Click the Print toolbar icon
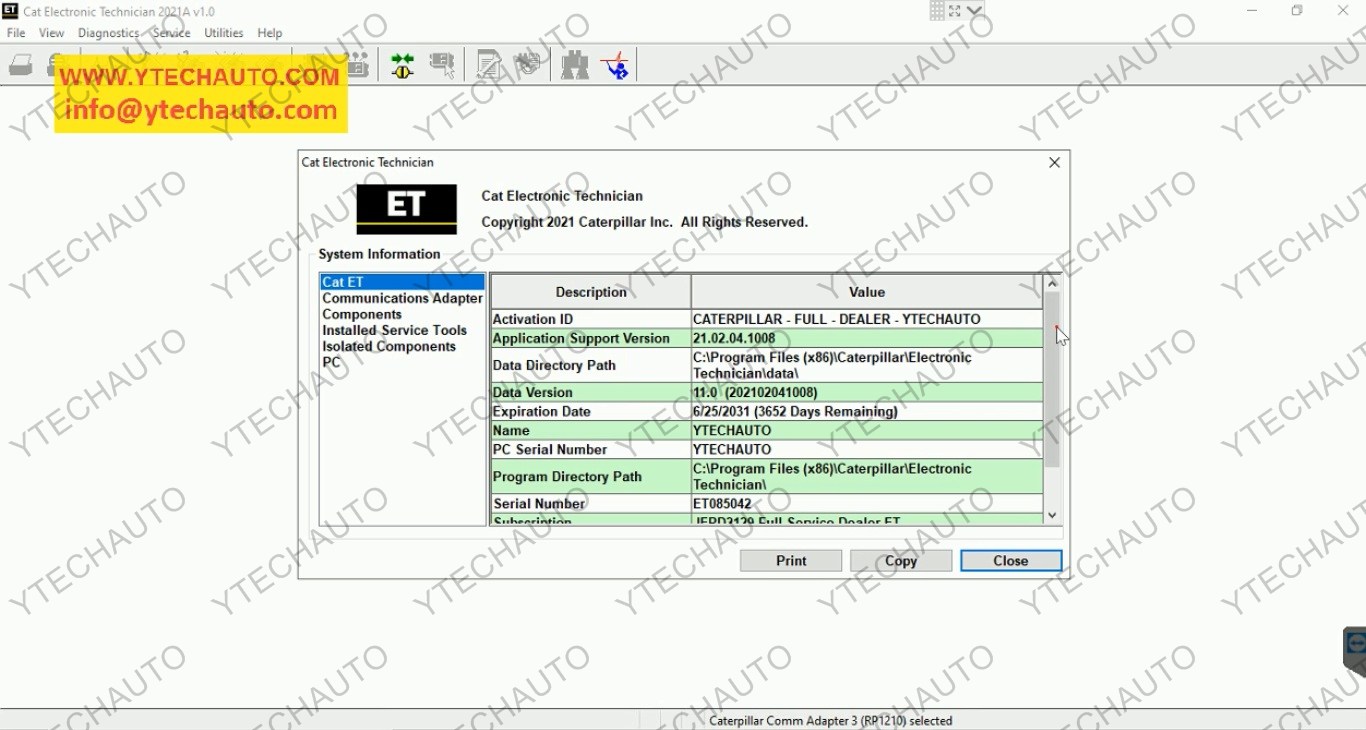Image resolution: width=1366 pixels, height=730 pixels. tap(21, 66)
